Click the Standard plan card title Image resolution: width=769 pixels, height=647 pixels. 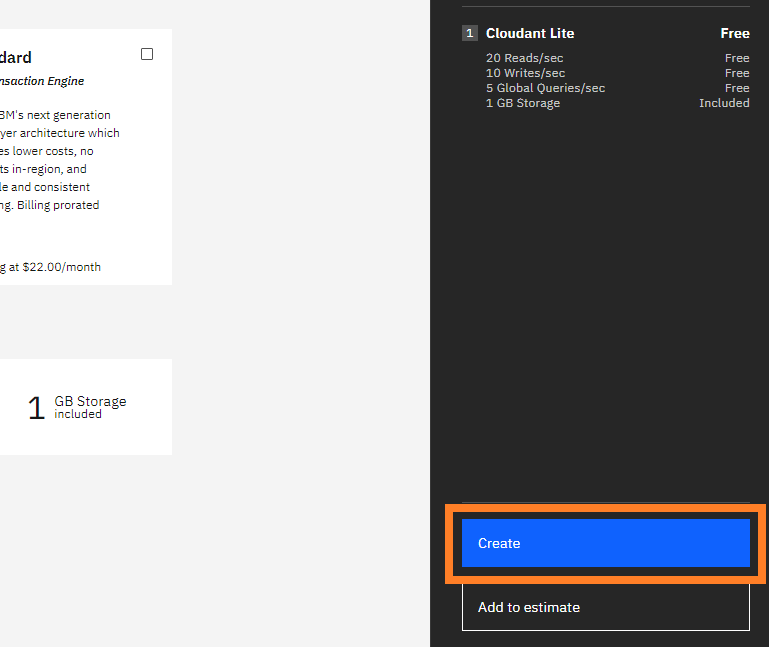[15, 58]
